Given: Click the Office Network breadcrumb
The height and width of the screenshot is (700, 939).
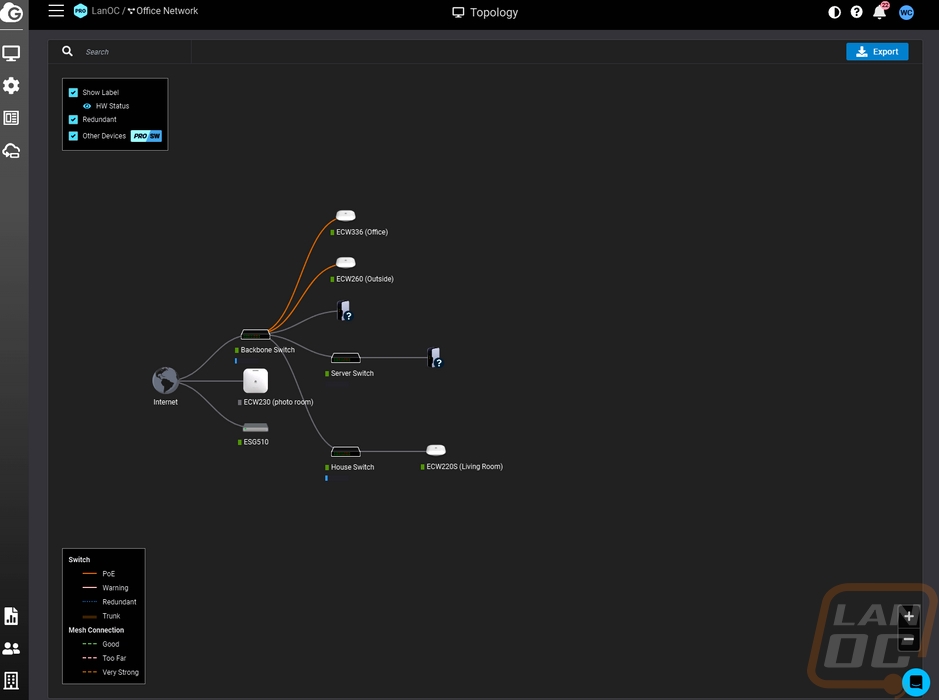Looking at the screenshot, I should pos(167,11).
